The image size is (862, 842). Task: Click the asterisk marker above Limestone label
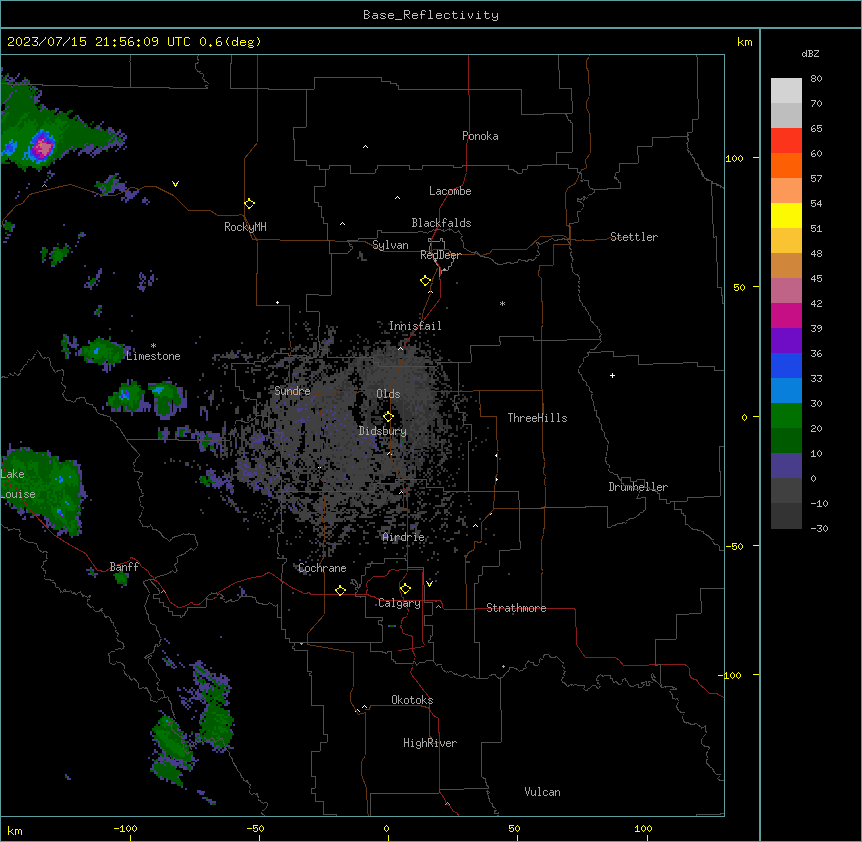pos(153,346)
